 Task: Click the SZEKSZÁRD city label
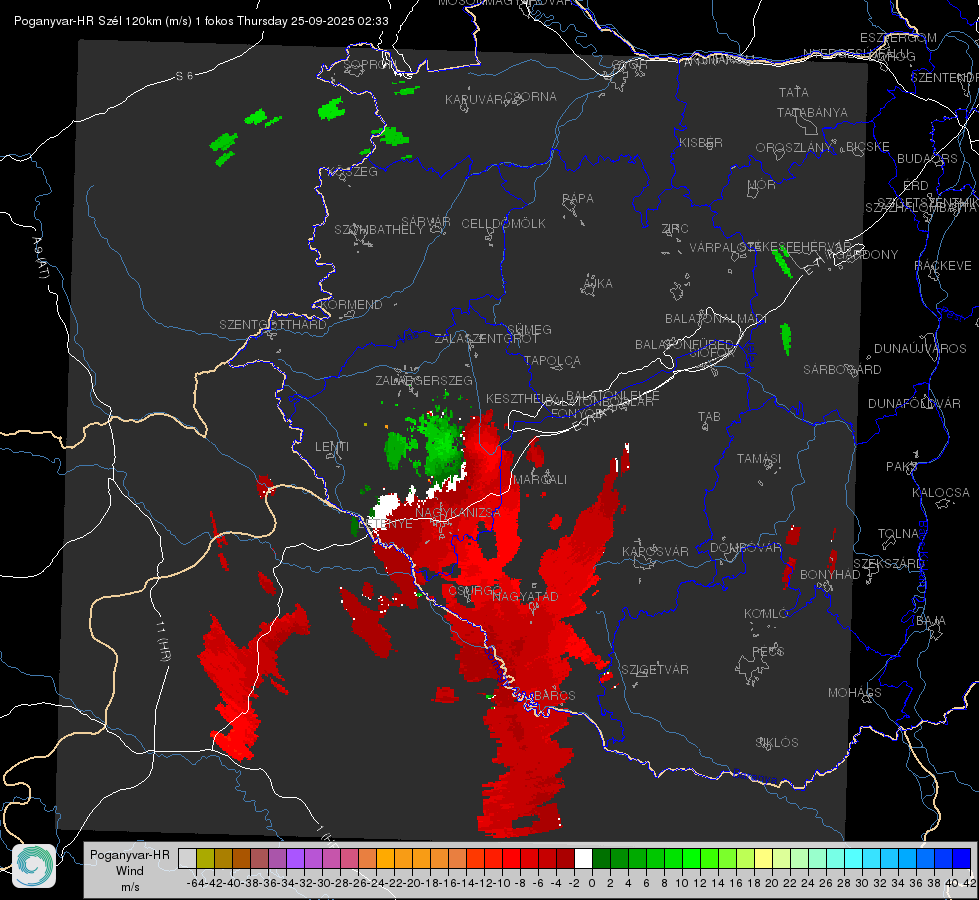point(888,564)
